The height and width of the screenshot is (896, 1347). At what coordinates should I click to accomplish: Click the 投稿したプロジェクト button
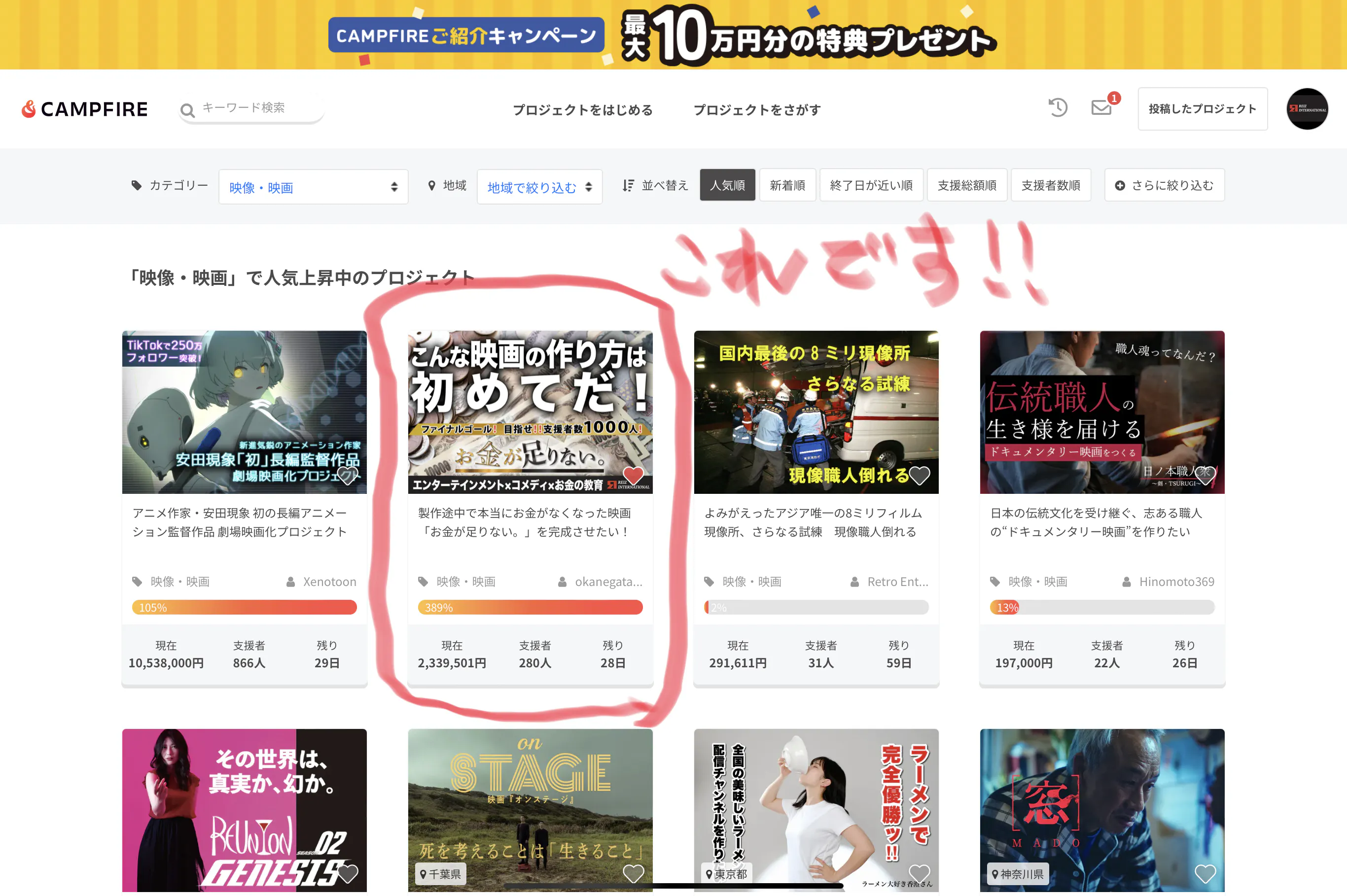[1202, 108]
